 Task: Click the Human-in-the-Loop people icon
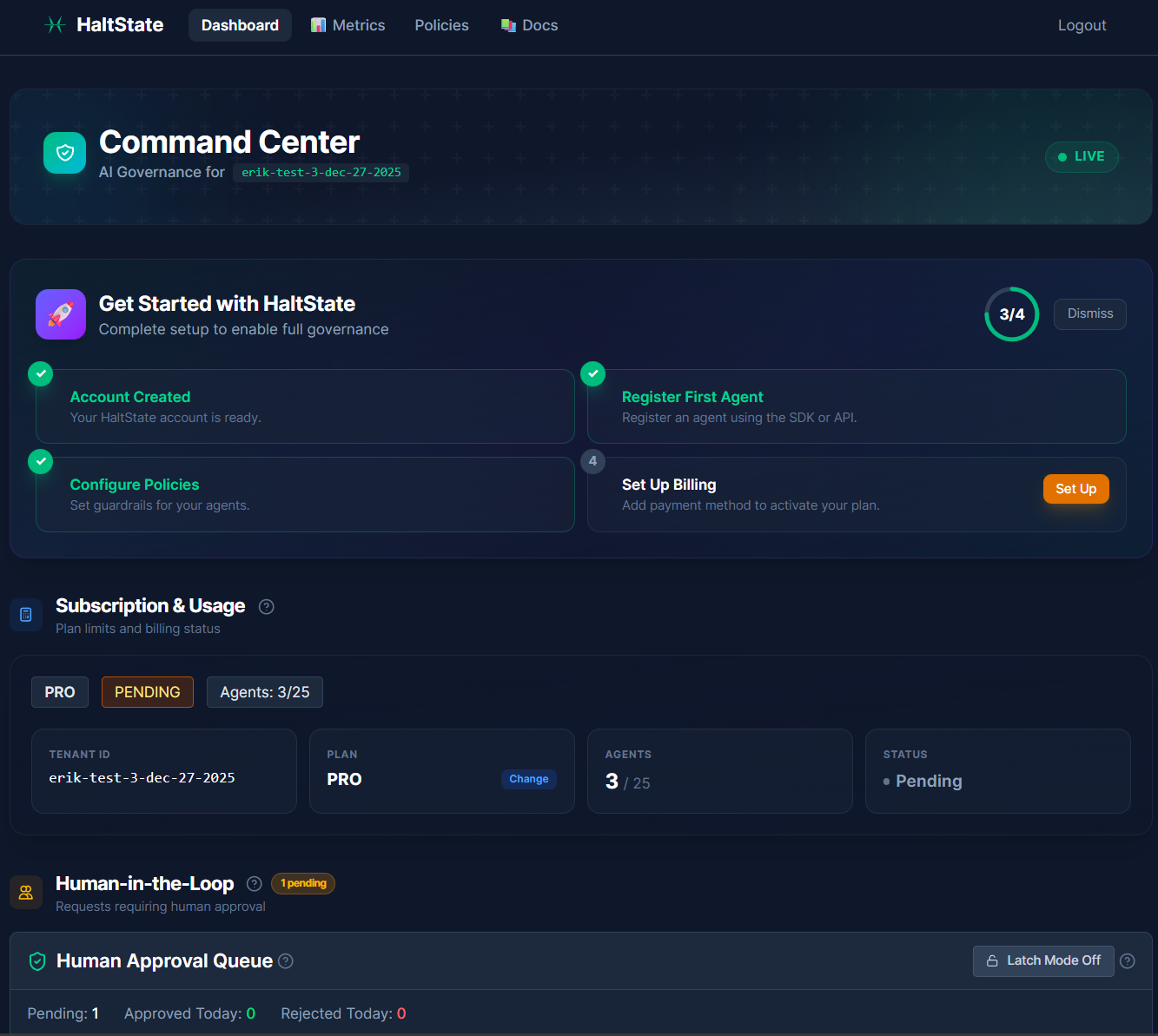pos(25,892)
